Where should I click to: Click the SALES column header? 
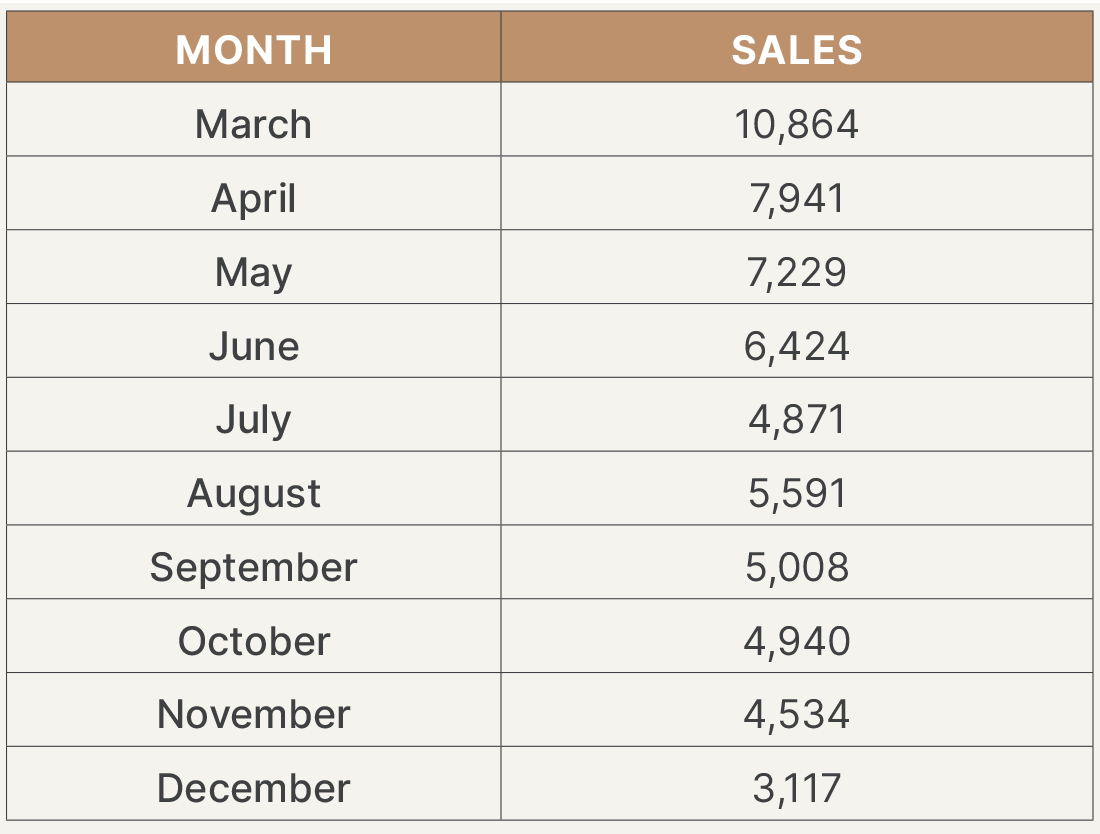pos(796,49)
